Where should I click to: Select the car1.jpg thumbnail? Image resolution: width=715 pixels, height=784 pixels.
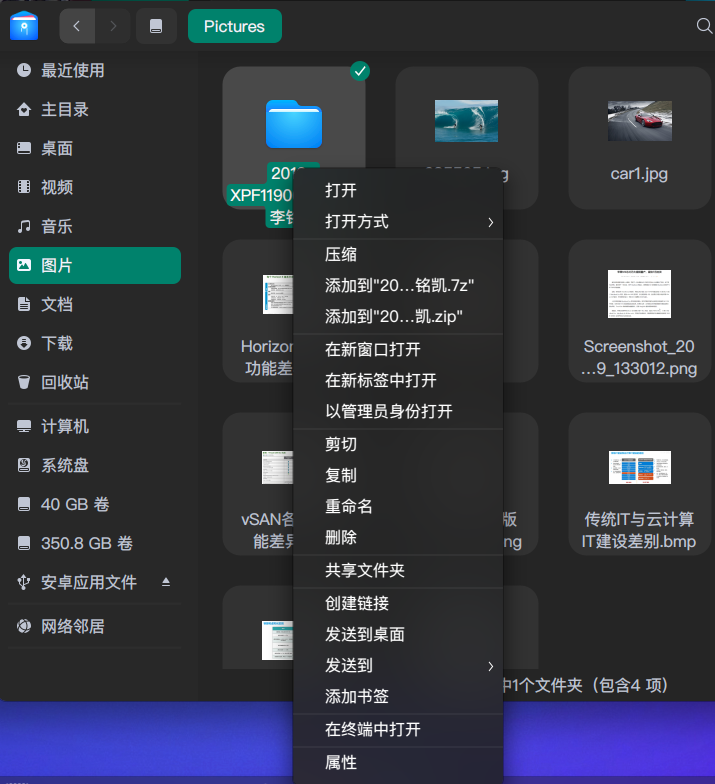click(x=640, y=120)
